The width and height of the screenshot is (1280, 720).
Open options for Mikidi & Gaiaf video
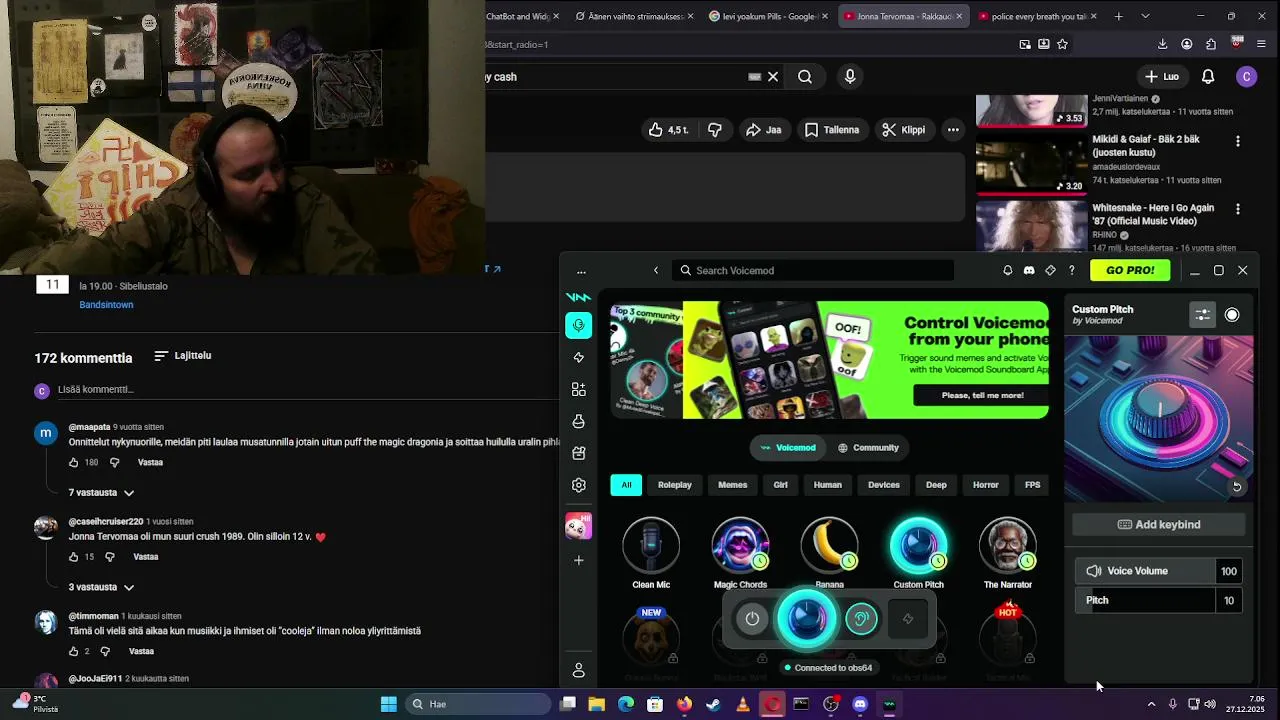click(x=1238, y=142)
